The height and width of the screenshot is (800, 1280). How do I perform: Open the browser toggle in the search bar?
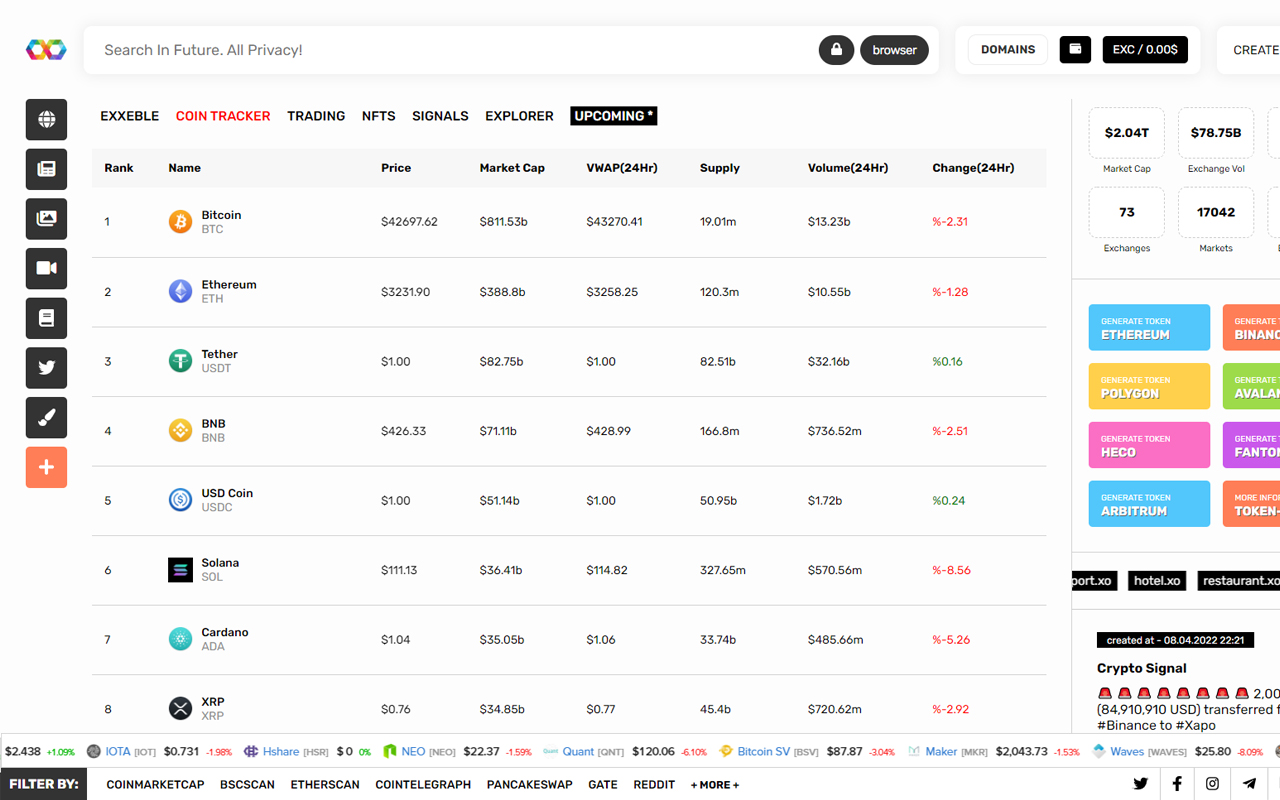(x=894, y=49)
